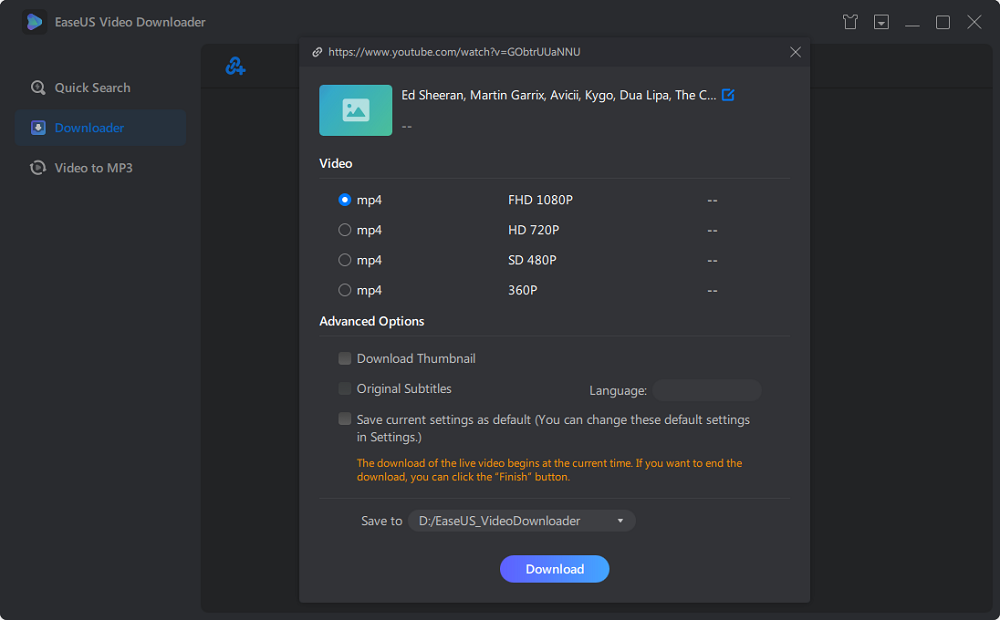Switch to Video to MP3 tab

[93, 168]
